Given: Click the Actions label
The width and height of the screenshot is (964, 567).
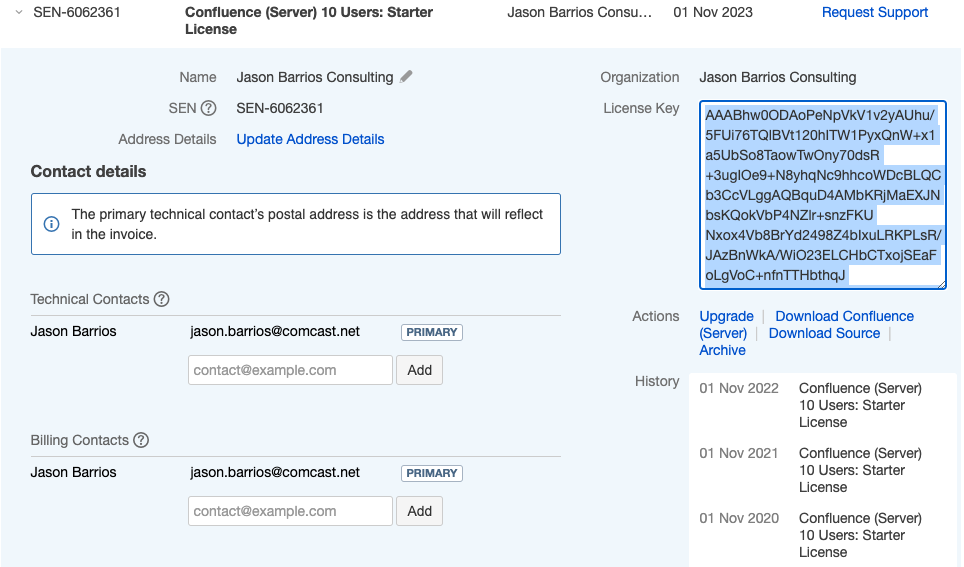Looking at the screenshot, I should tap(655, 316).
